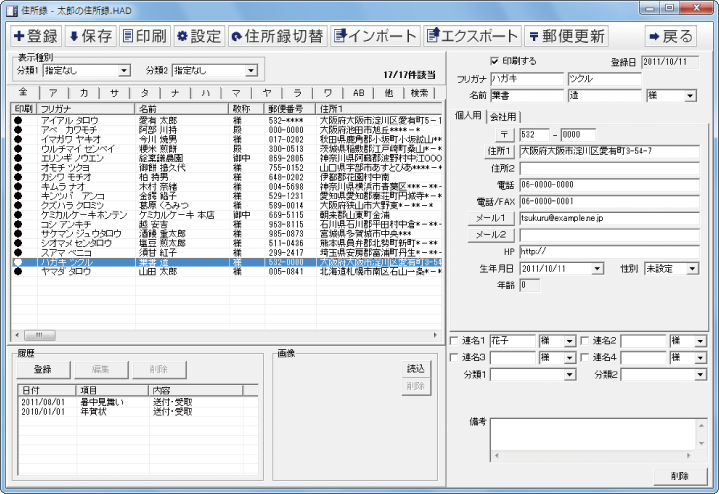This screenshot has width=719, height=494.
Task: Click the 住所録切替 toolbar button
Action: coord(277,36)
